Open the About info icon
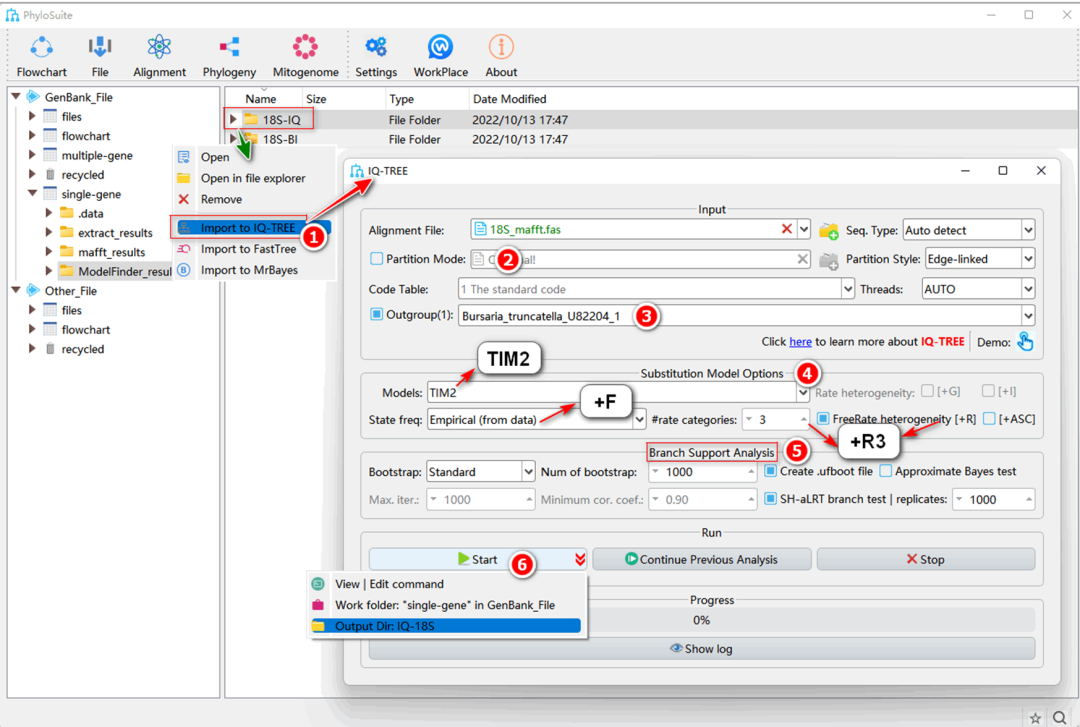This screenshot has width=1080, height=727. tap(501, 48)
